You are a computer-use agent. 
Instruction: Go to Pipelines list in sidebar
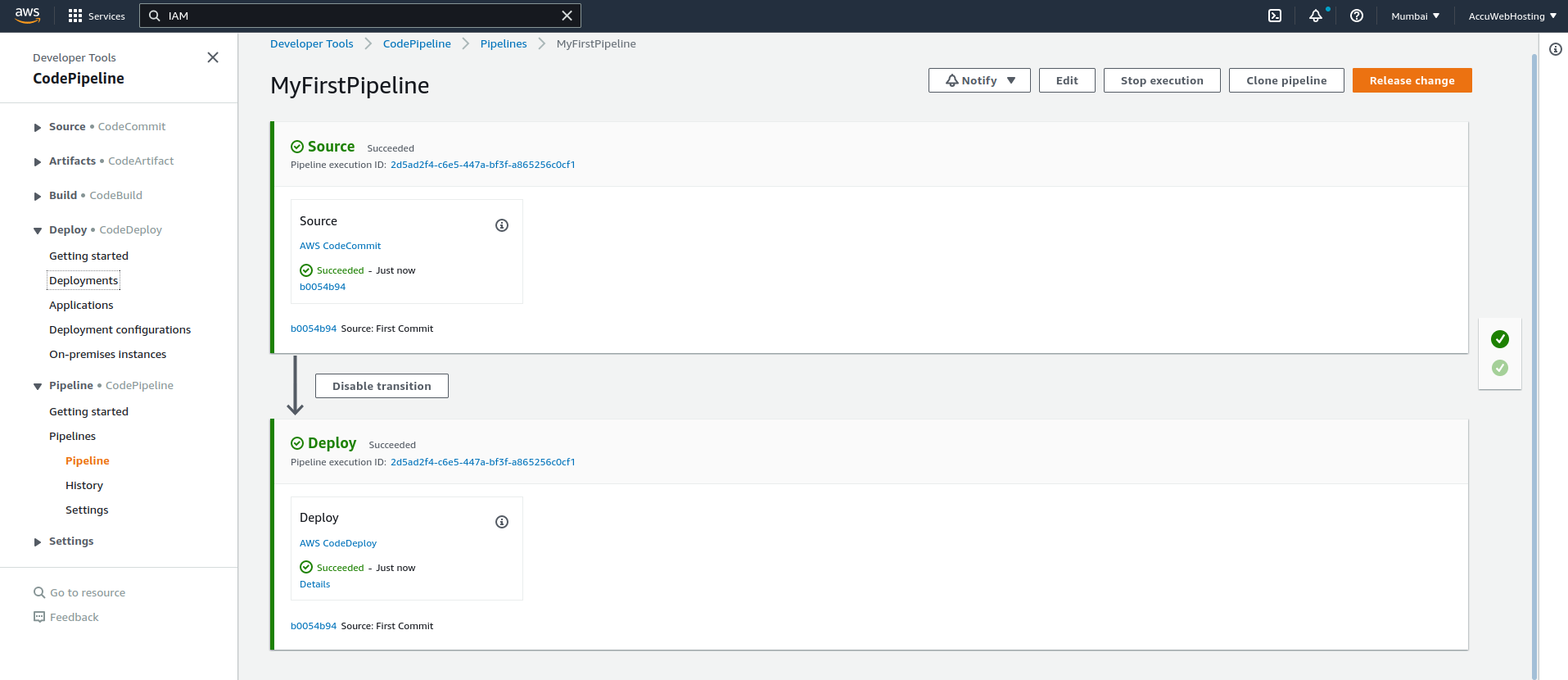coord(72,437)
